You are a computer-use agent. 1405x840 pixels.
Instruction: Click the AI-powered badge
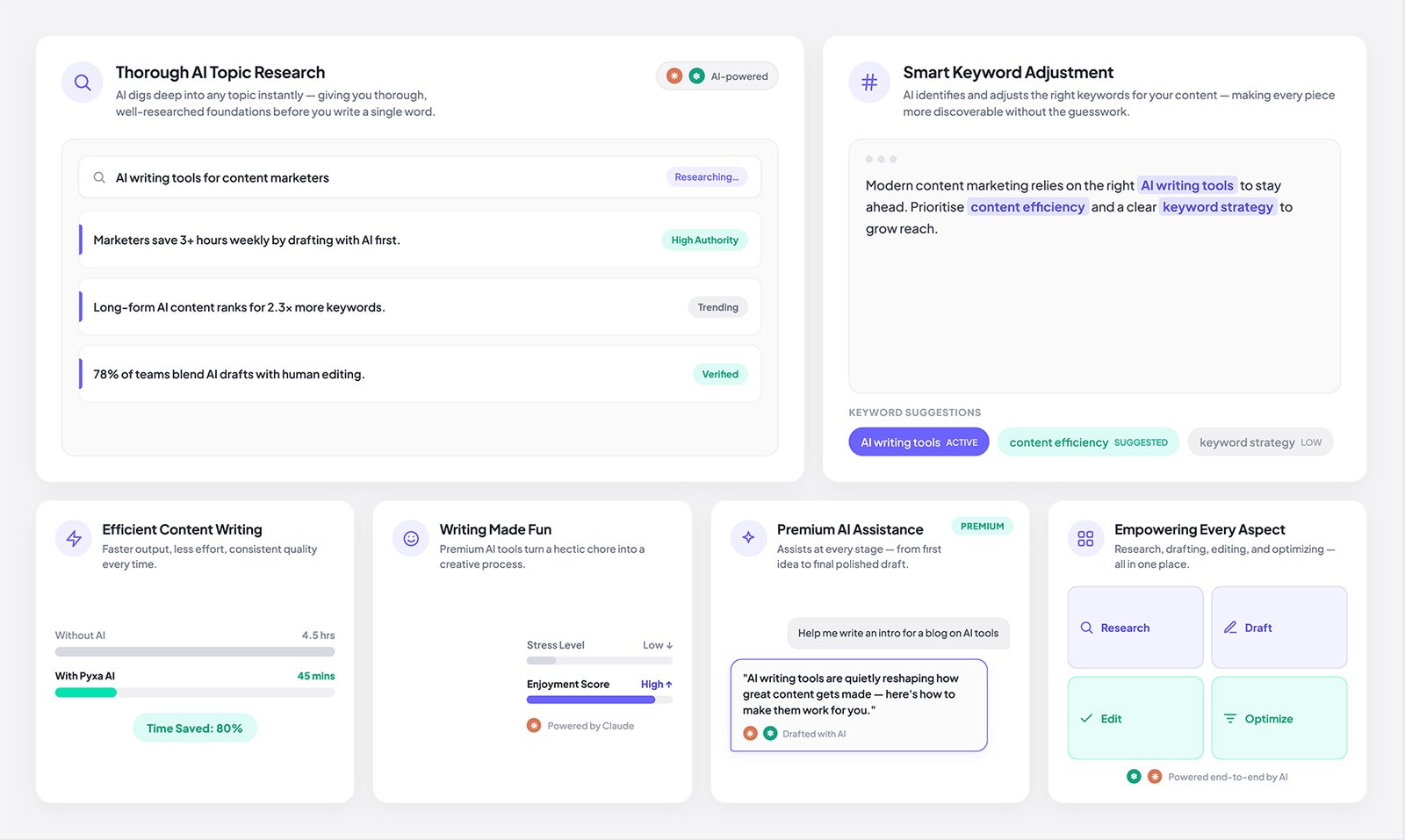[x=717, y=76]
